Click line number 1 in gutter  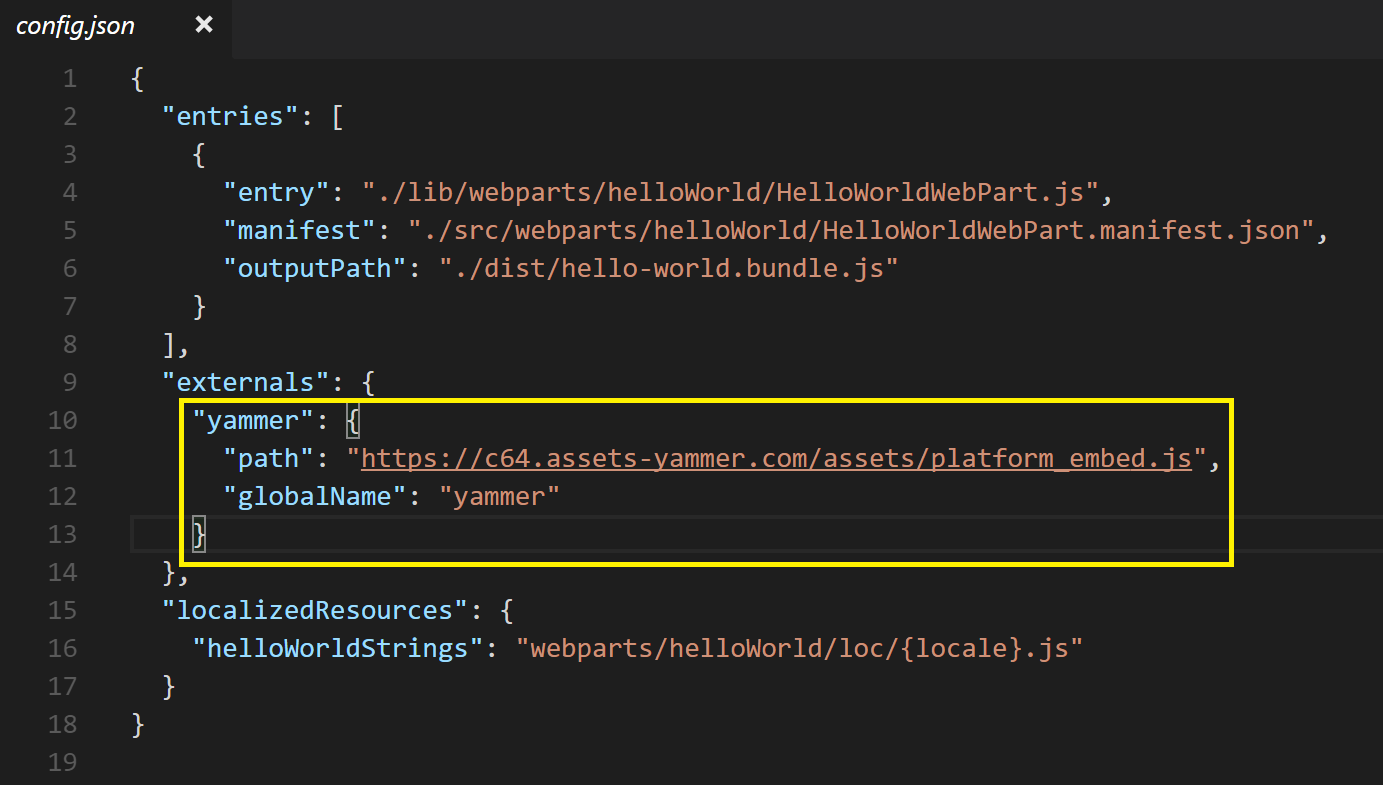pyautogui.click(x=69, y=78)
